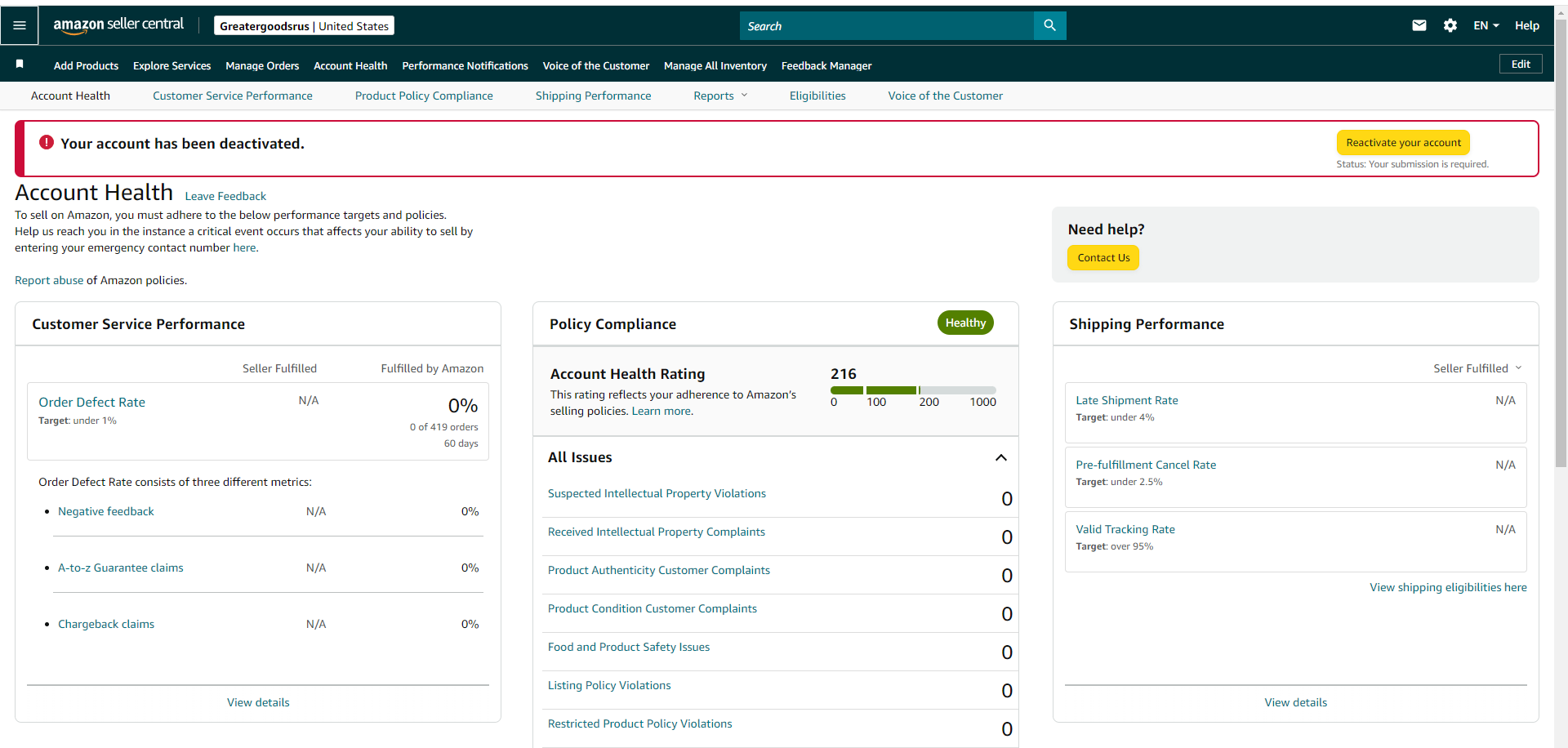
Task: Open the Chargeback claims link
Action: click(105, 624)
